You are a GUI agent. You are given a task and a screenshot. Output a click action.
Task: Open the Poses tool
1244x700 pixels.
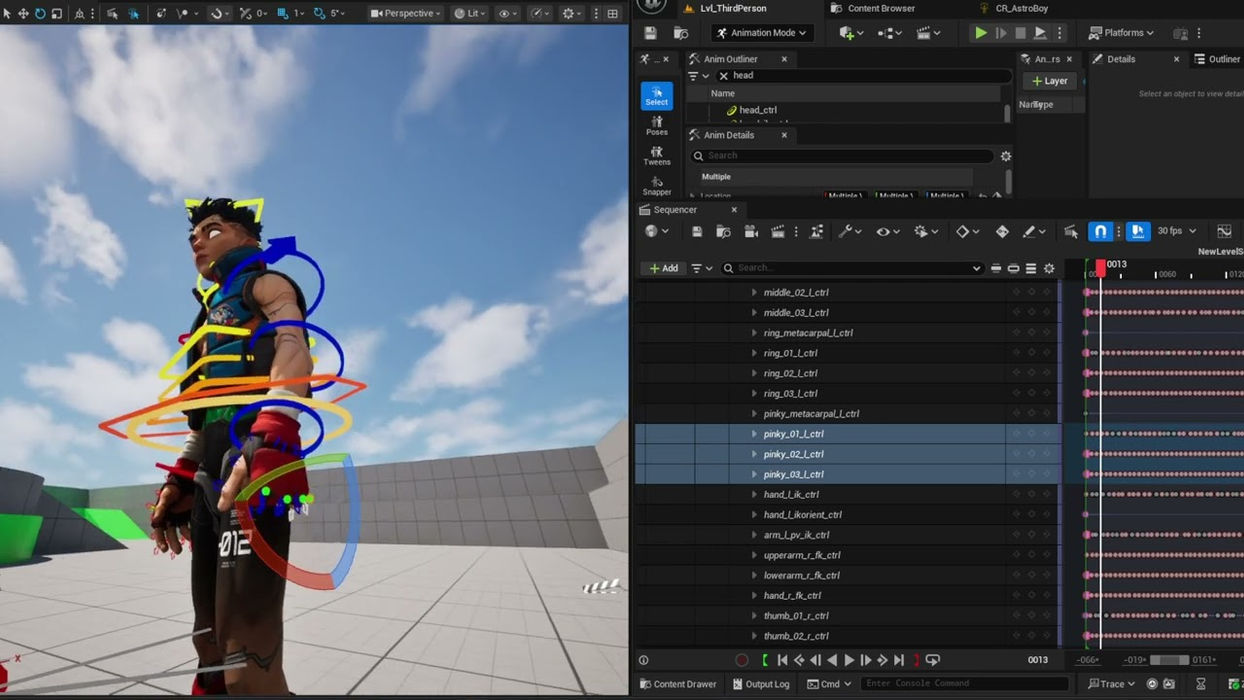tap(657, 126)
